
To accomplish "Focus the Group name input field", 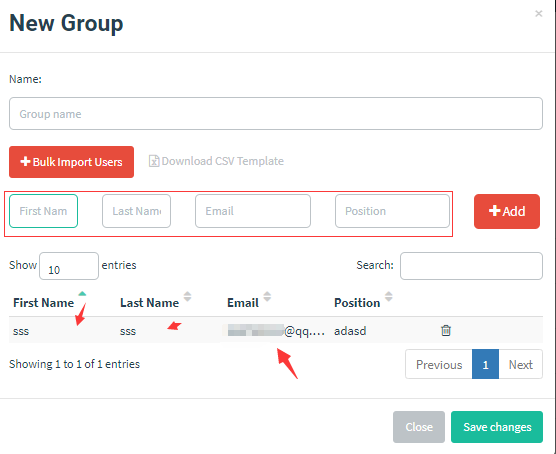I will pyautogui.click(x=276, y=114).
